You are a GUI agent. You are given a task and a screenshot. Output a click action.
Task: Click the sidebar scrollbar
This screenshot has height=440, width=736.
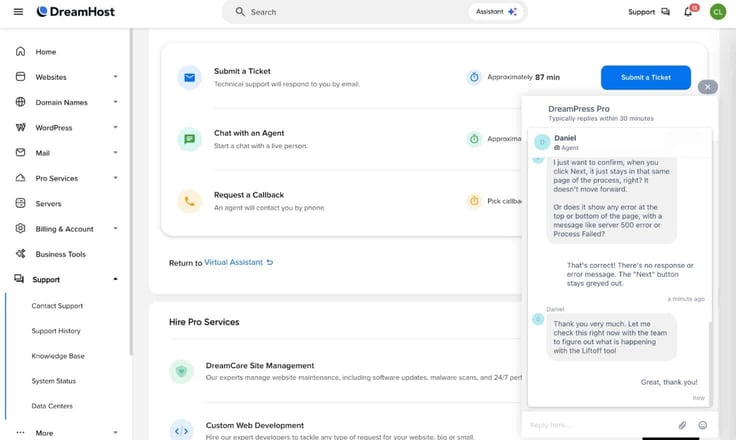point(131,192)
